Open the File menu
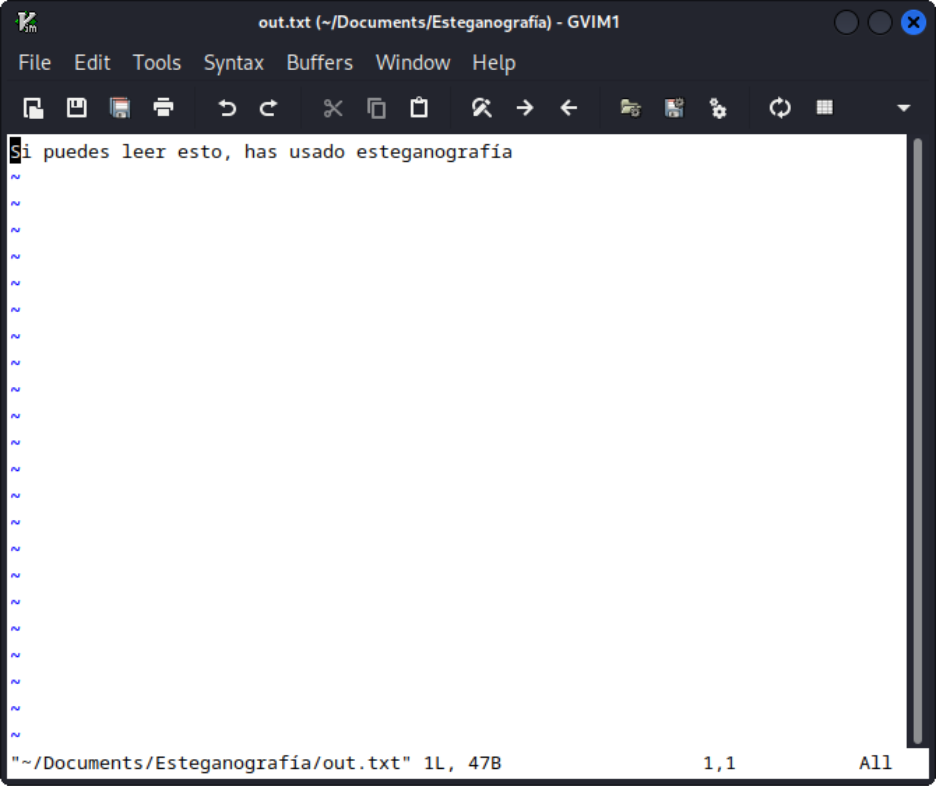This screenshot has height=786, width=936. [x=35, y=63]
